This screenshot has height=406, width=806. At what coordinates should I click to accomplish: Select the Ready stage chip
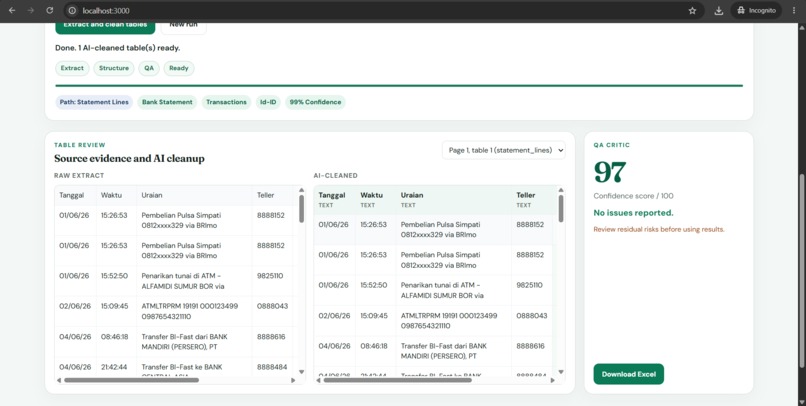(179, 68)
